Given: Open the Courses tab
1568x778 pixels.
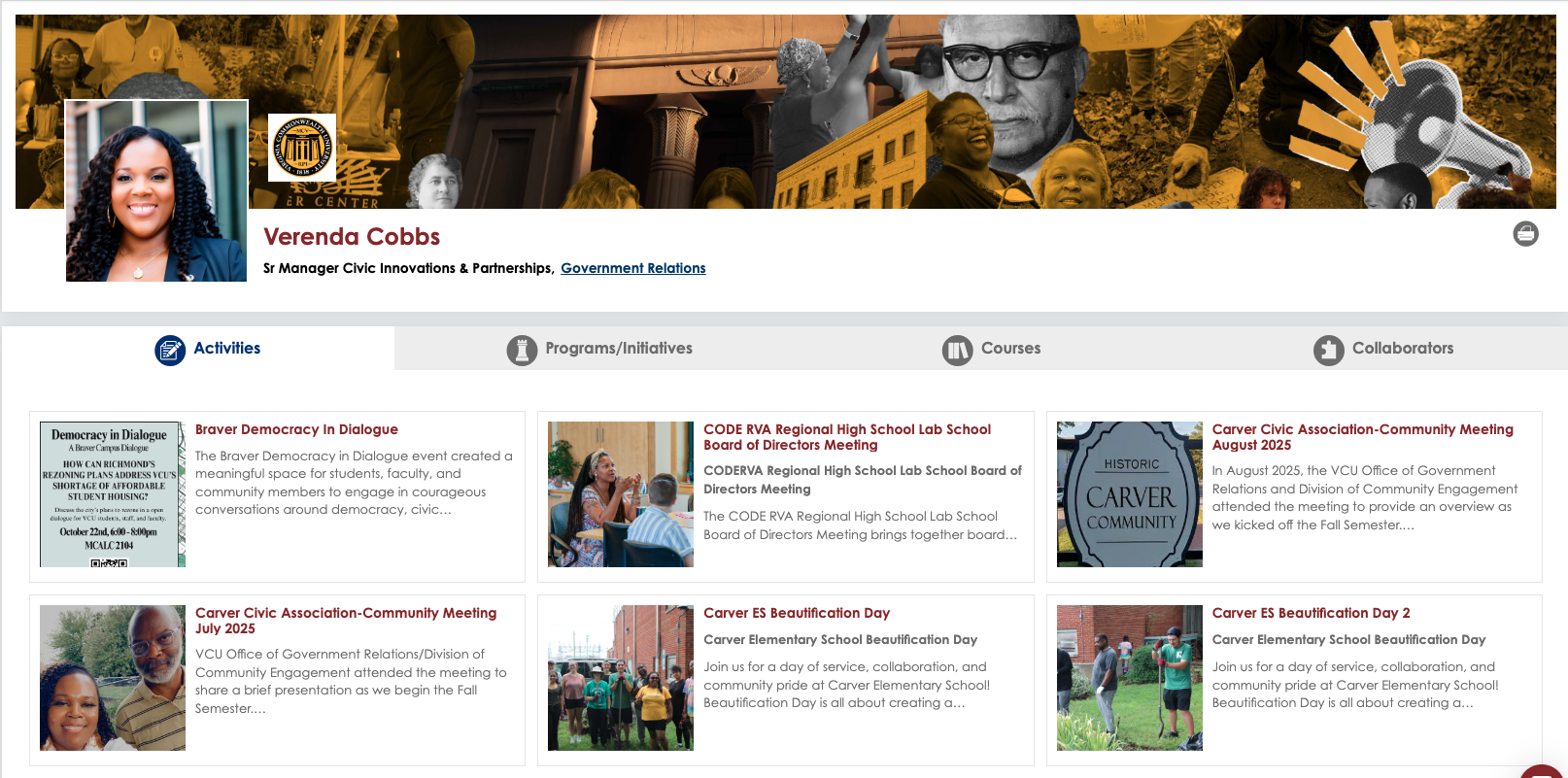Looking at the screenshot, I should click(x=1010, y=349).
